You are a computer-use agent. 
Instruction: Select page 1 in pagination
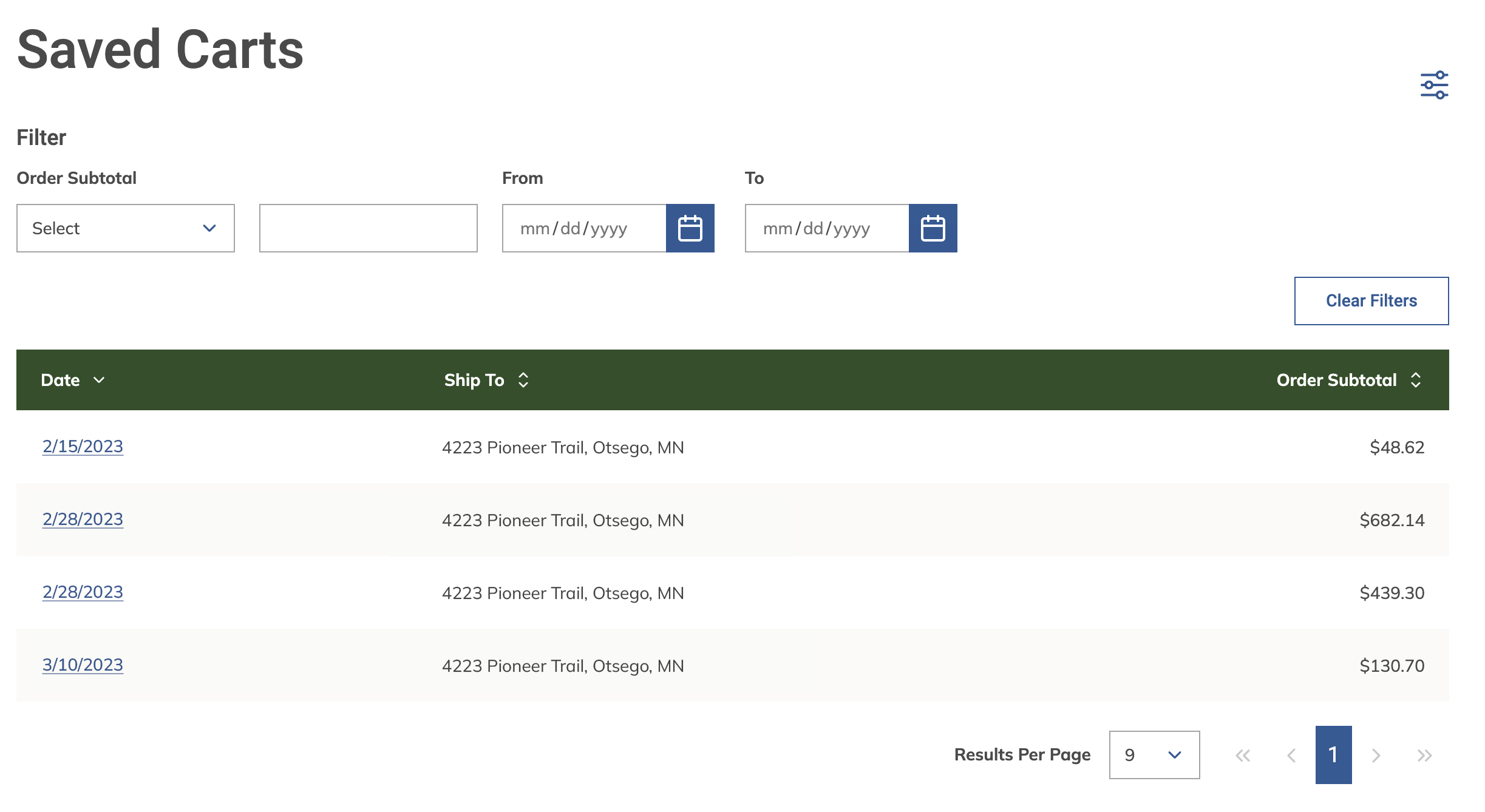click(x=1333, y=755)
